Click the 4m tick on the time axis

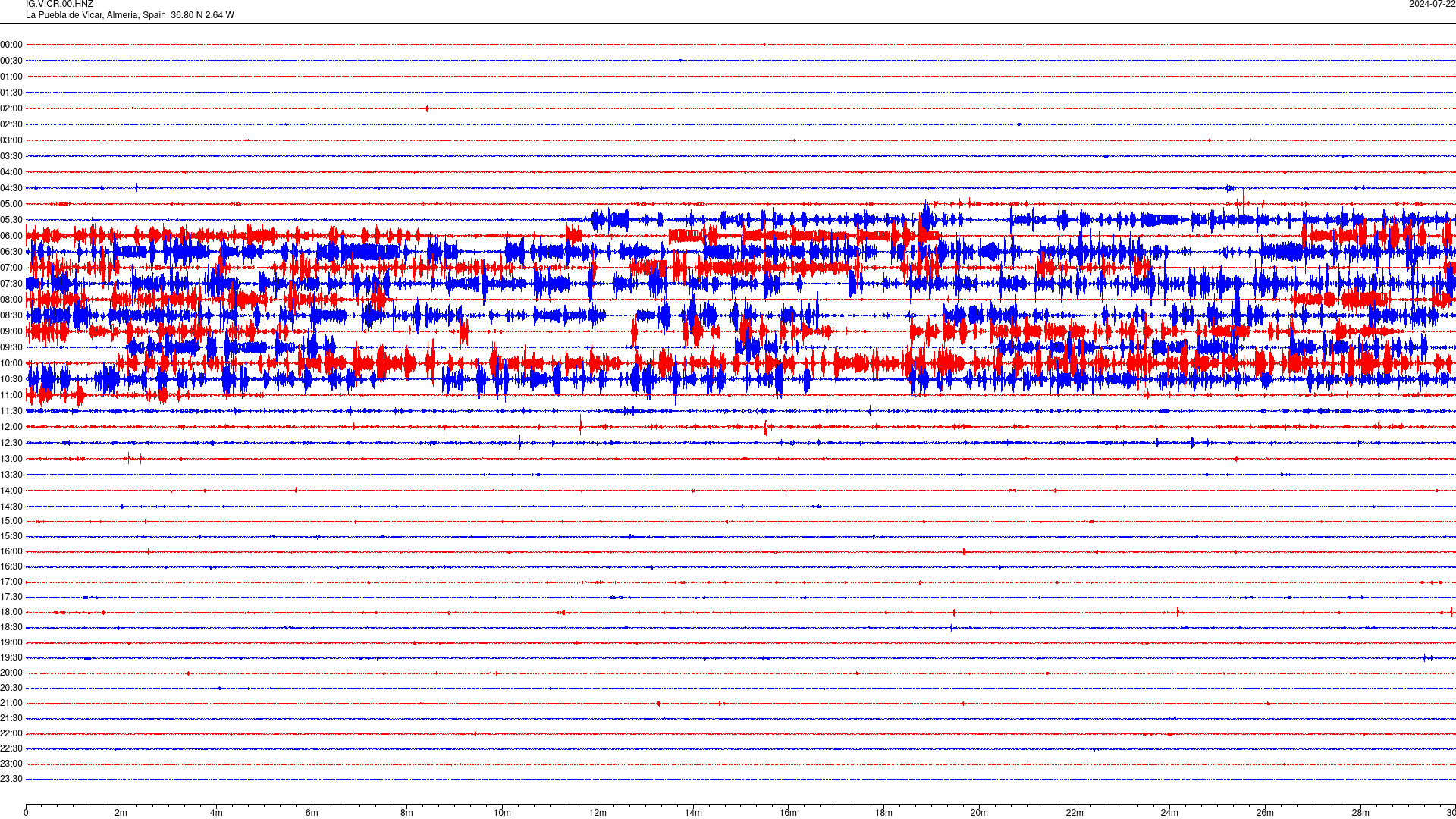click(216, 813)
